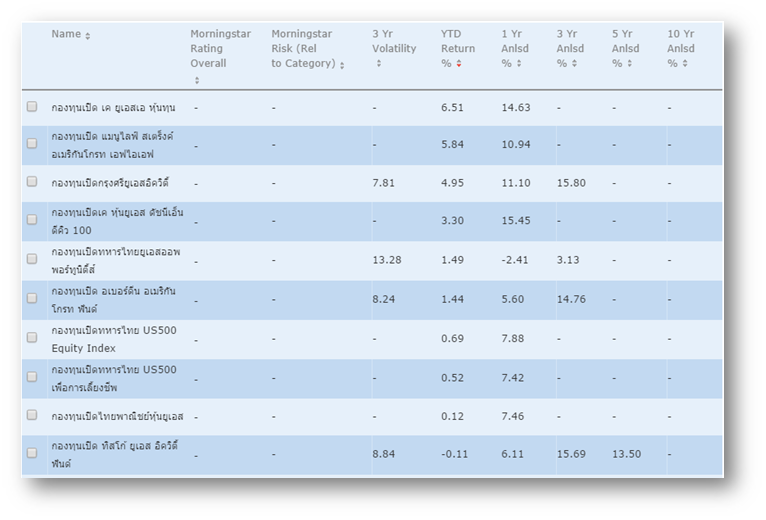Click sort icon under 3 Yr Volatility
This screenshot has width=766, height=520.
[378, 64]
